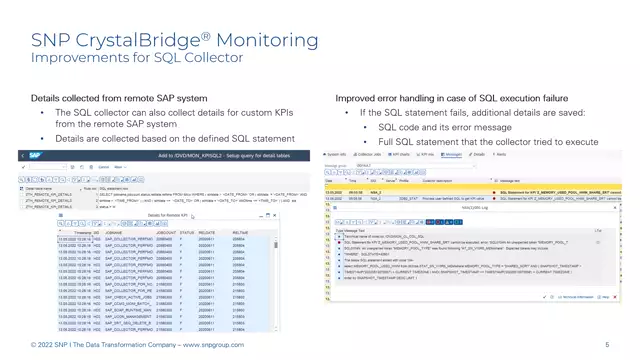Select the SAP_SRT_SEQ_DELETE_B job row
Viewport: 640px width, 360px height.
click(x=163, y=323)
